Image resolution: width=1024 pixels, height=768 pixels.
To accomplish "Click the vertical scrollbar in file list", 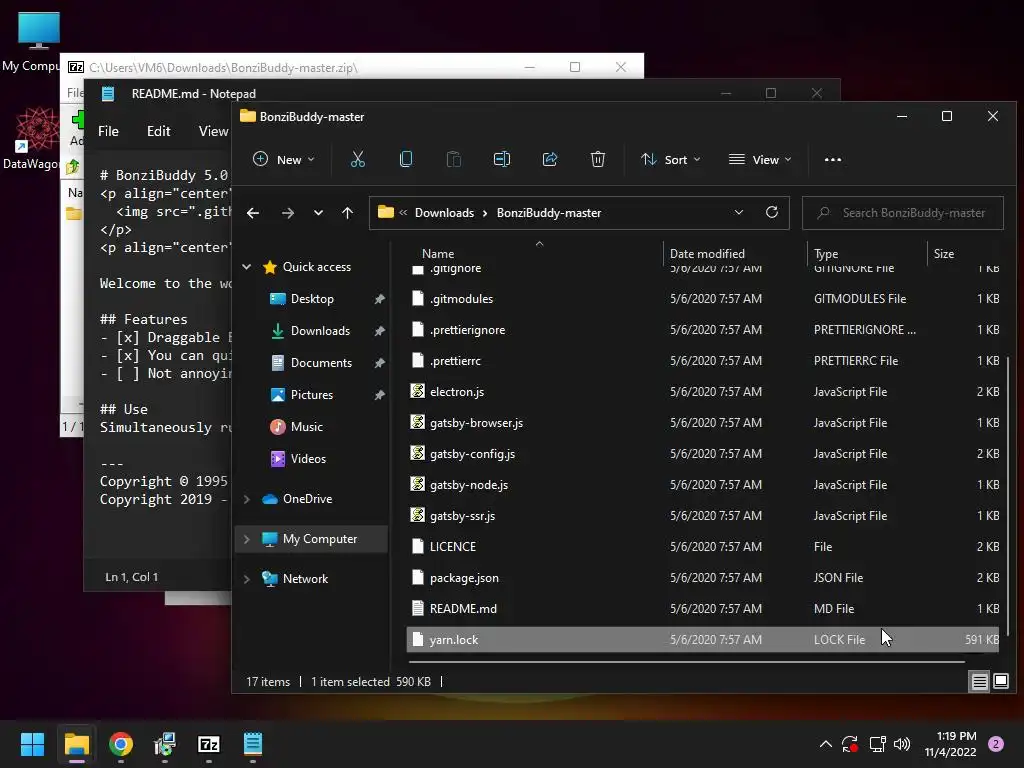I will pyautogui.click(x=1008, y=496).
